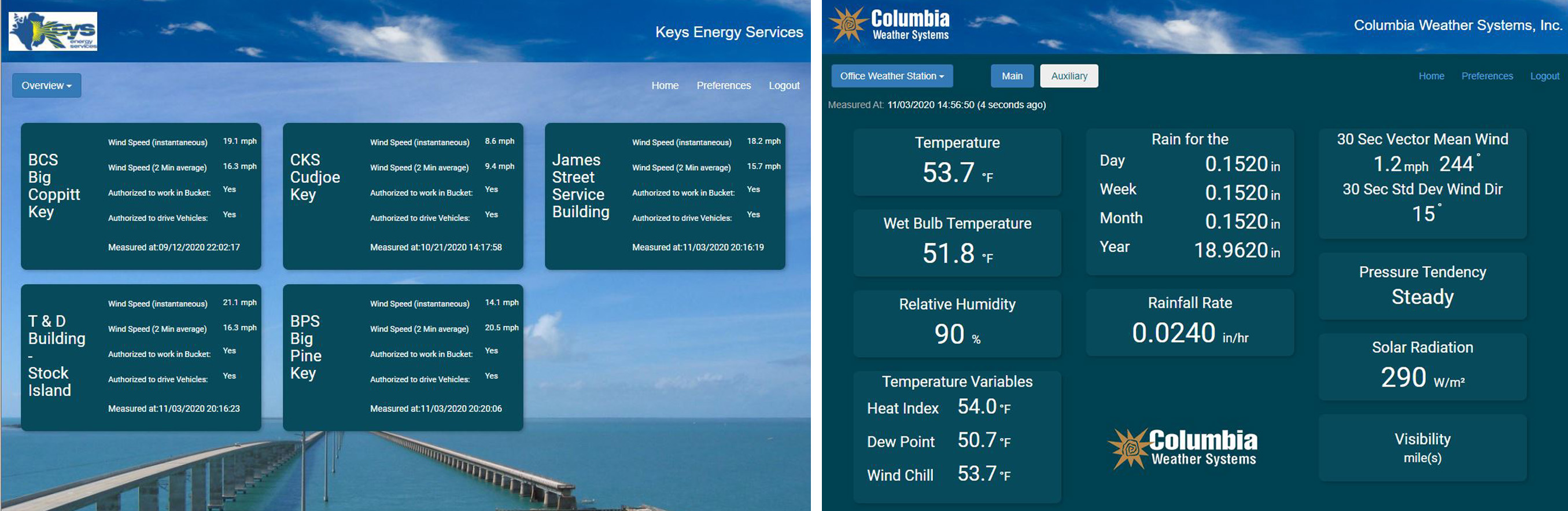The image size is (1568, 511).
Task: Click the 20.5 mph two-minute average
Action: click(x=501, y=327)
